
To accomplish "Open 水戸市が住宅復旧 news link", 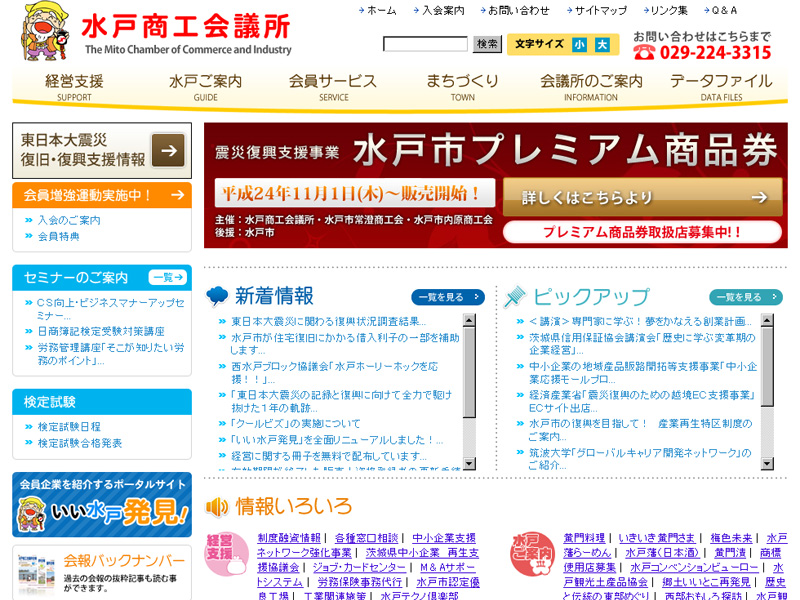I will [x=345, y=344].
